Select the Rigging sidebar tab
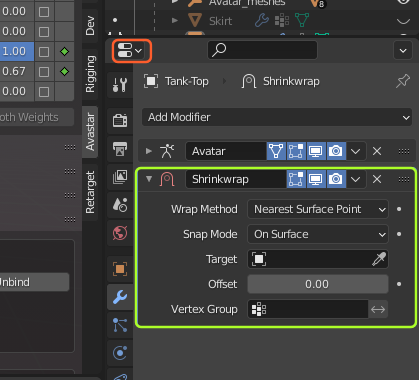This screenshot has height=380, width=419. tap(90, 74)
